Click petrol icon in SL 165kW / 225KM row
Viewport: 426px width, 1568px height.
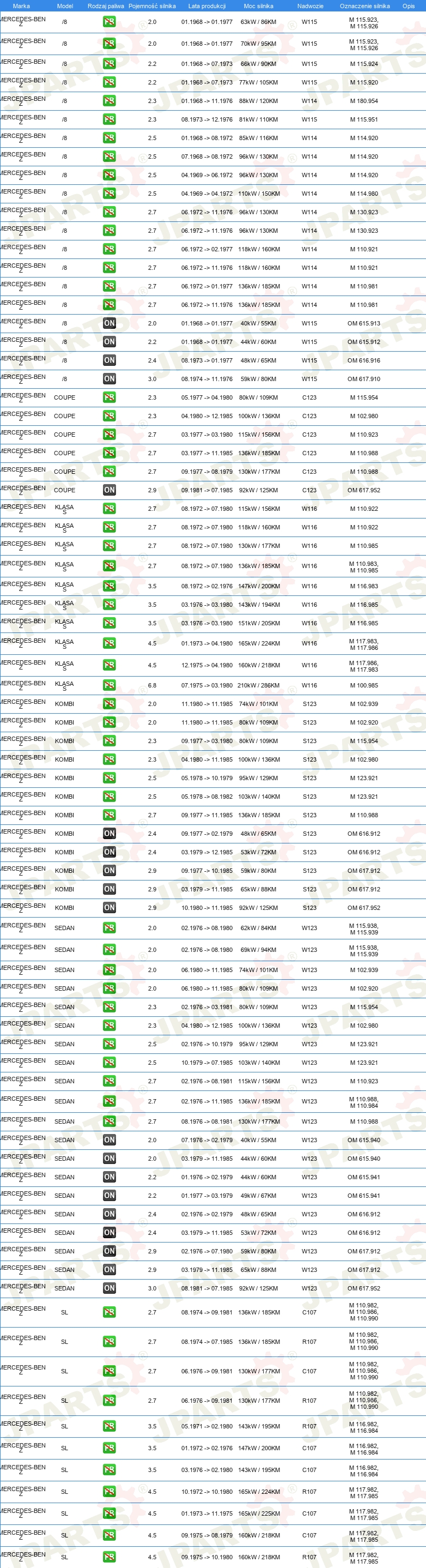(109, 1514)
